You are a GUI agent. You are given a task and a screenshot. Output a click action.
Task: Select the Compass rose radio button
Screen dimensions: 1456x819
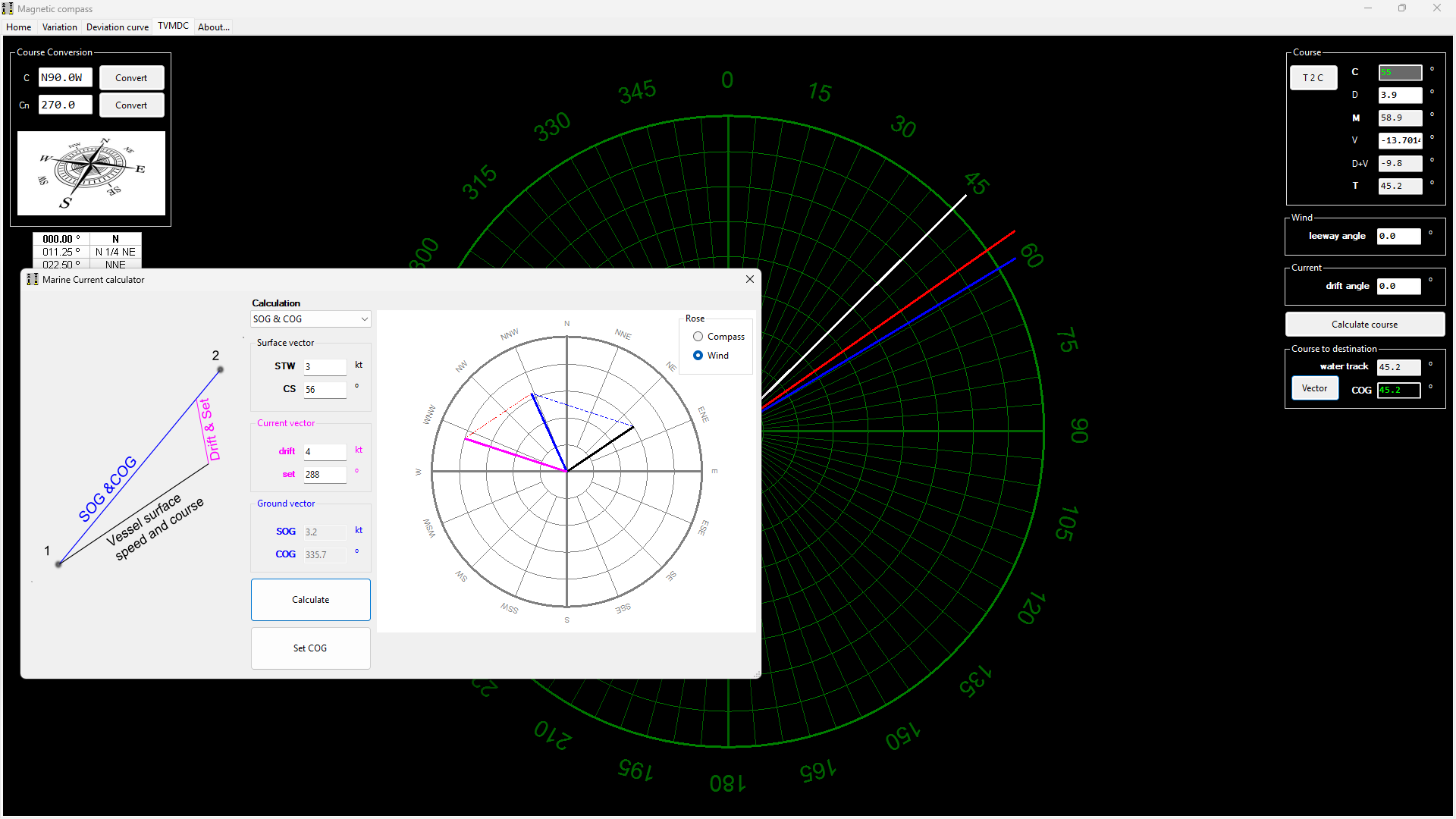coord(698,337)
